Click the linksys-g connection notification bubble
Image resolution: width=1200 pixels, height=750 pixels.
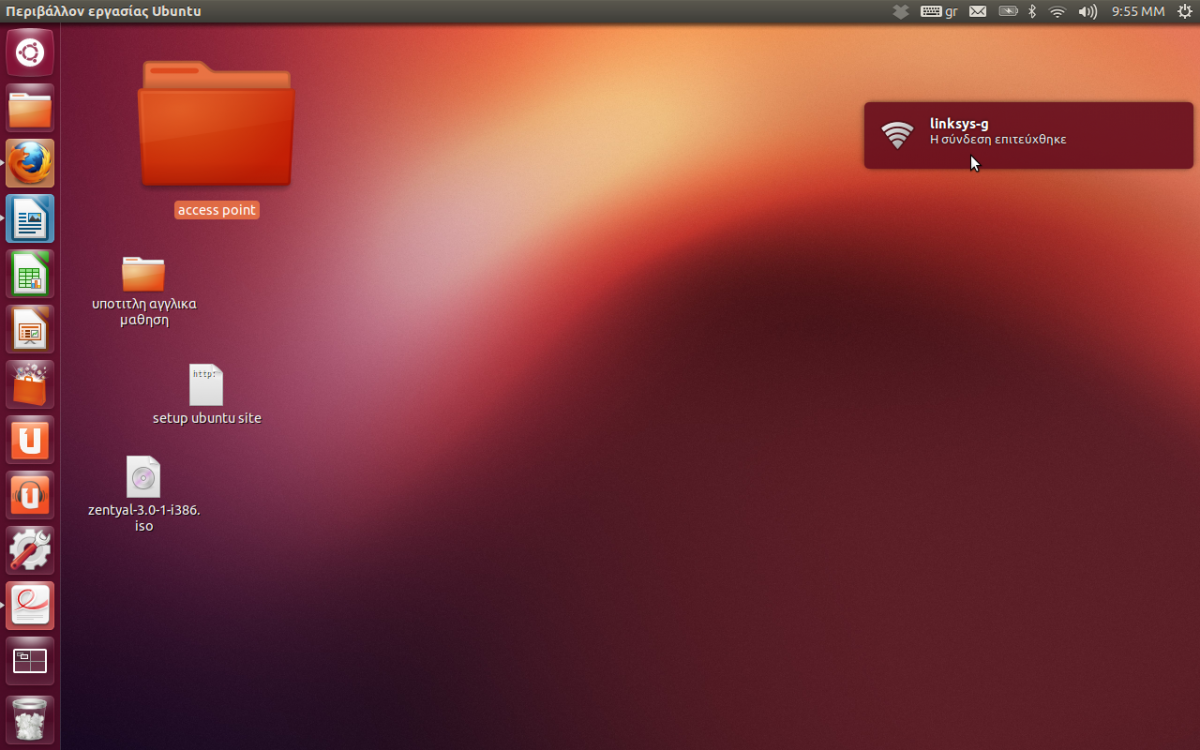tap(1029, 135)
